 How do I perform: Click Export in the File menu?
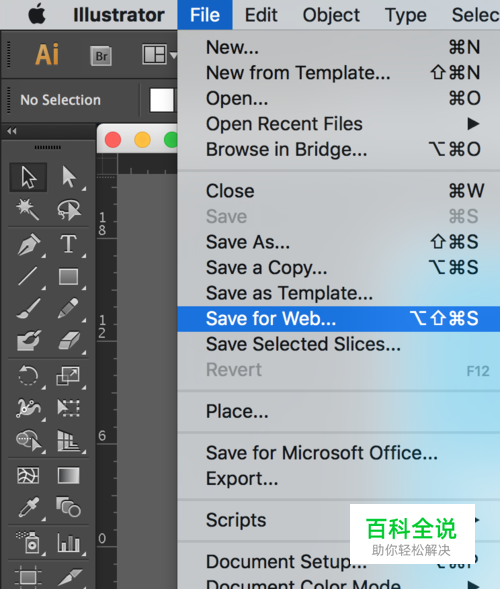(x=242, y=479)
